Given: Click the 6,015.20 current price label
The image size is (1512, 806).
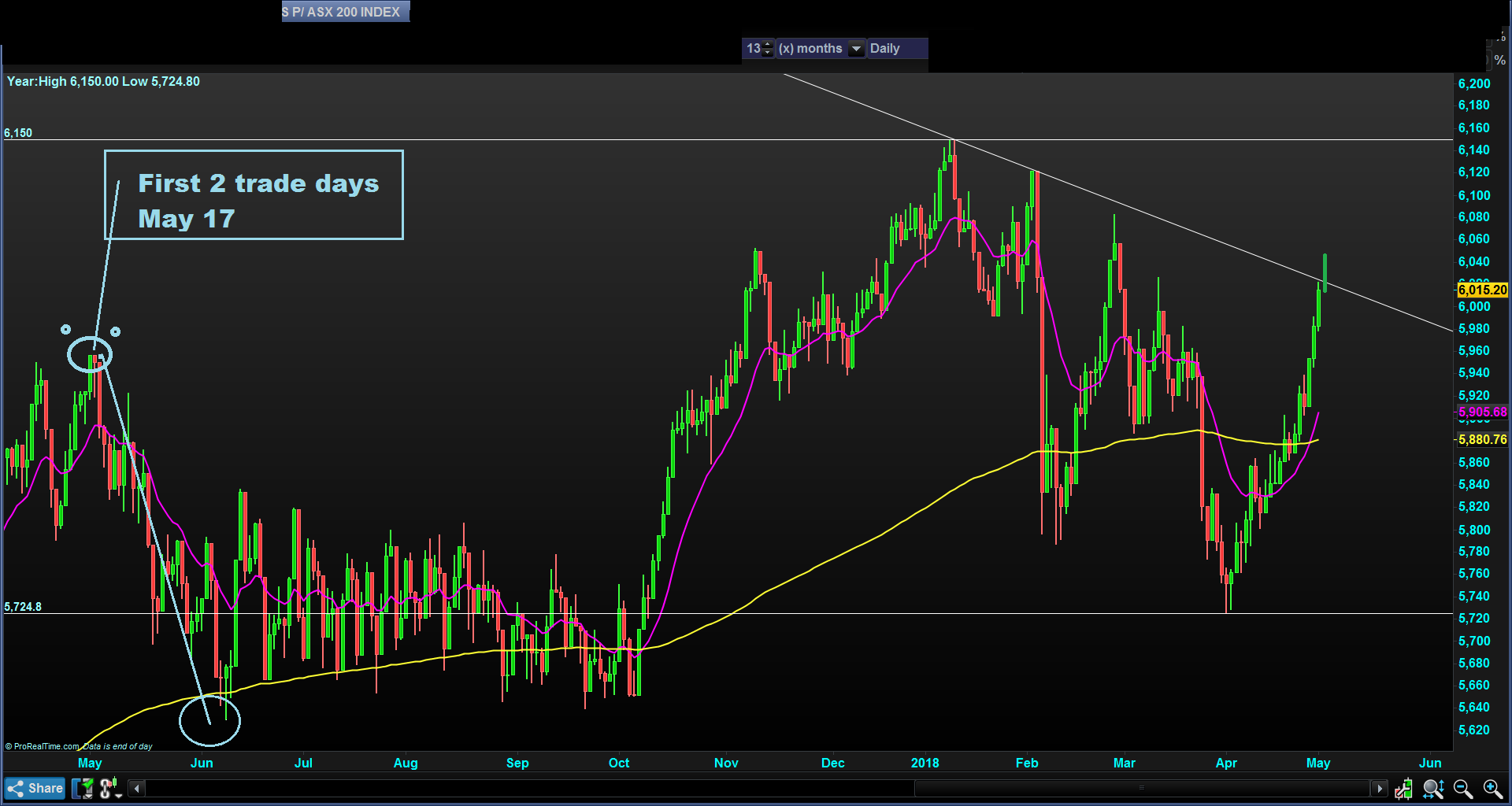Looking at the screenshot, I should click(x=1482, y=290).
